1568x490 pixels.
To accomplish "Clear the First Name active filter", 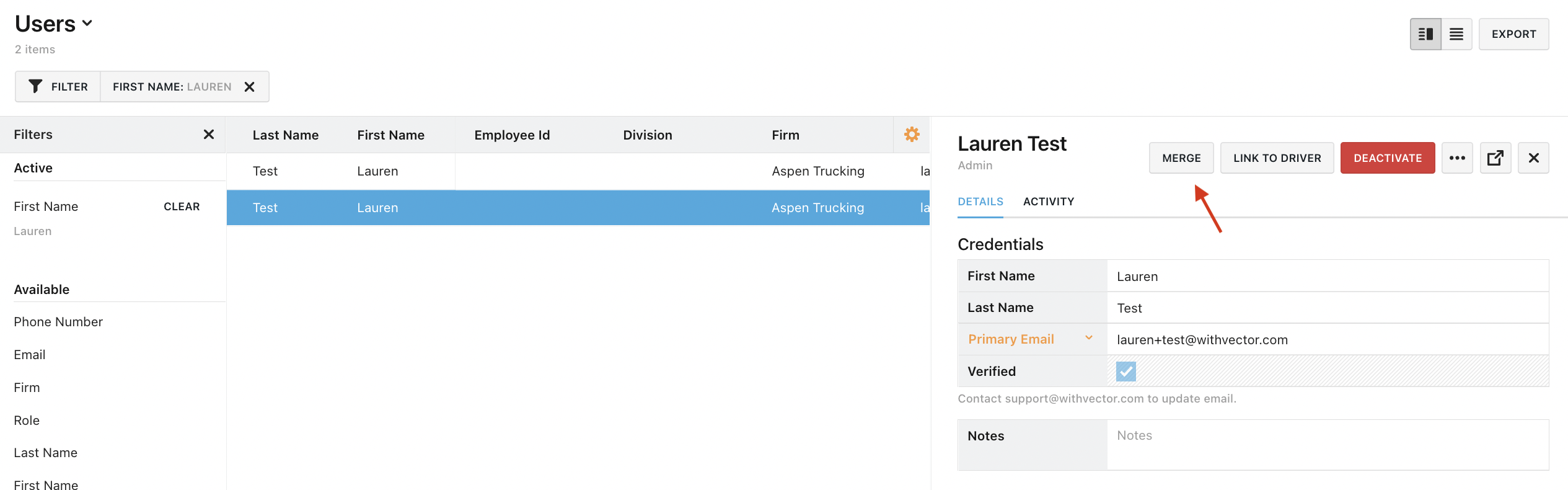I will [x=182, y=207].
